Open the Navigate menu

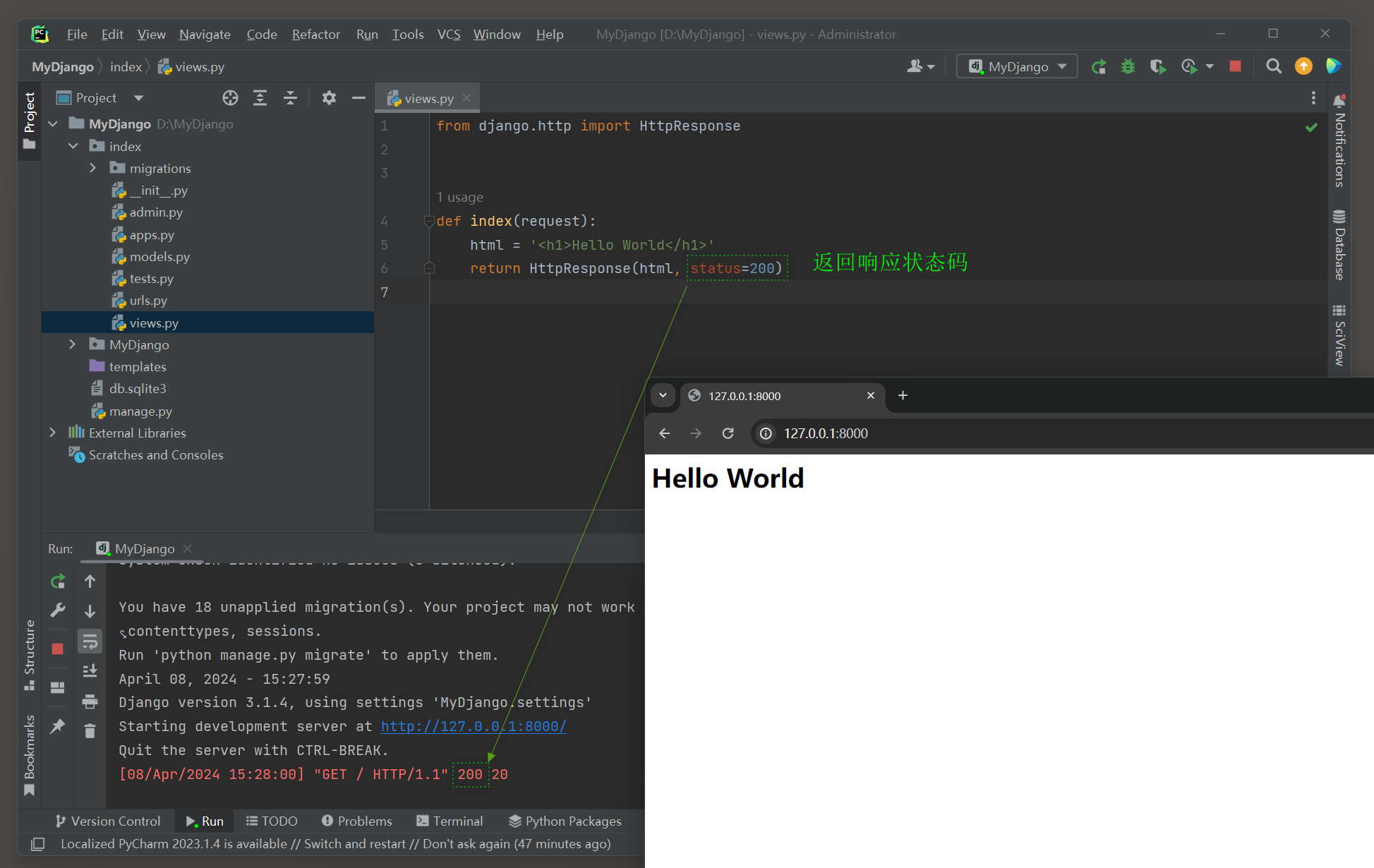[205, 34]
